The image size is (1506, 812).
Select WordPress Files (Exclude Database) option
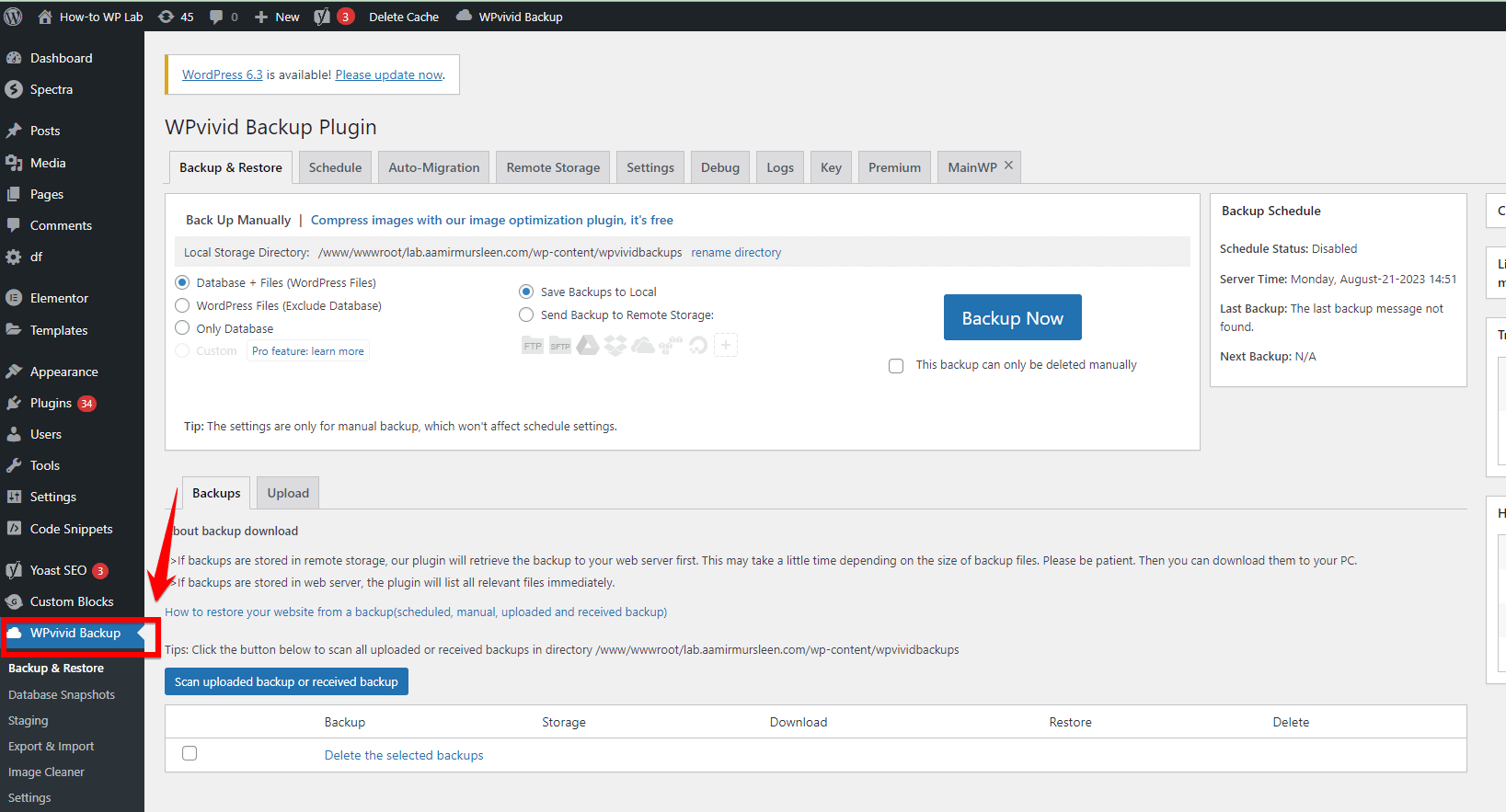click(x=182, y=305)
